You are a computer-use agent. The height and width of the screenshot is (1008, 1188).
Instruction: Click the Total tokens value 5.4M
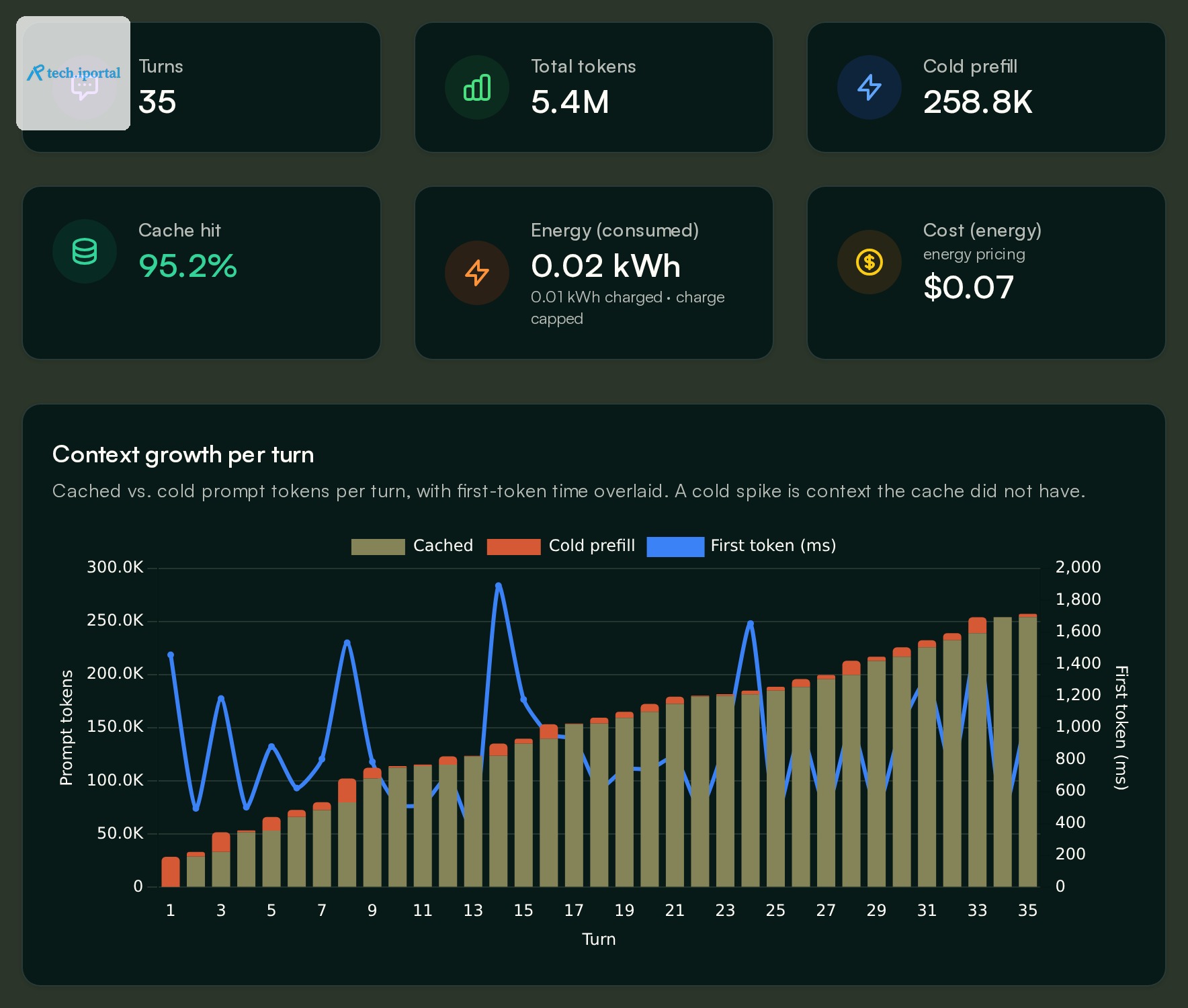570,102
